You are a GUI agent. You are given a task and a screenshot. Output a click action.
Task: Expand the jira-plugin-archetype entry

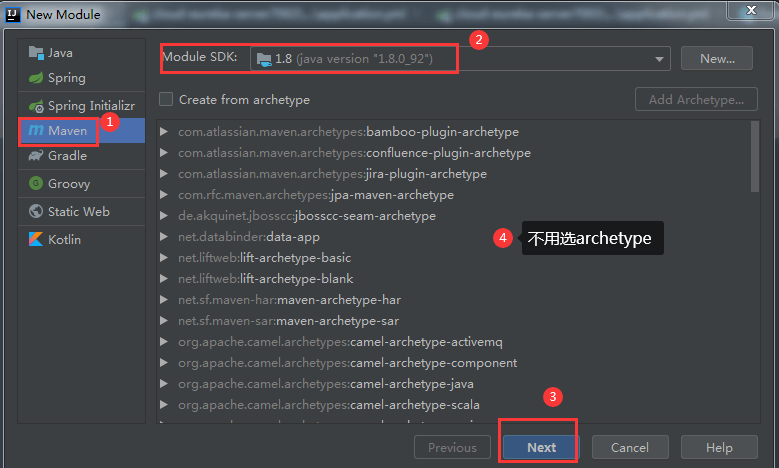pyautogui.click(x=163, y=173)
